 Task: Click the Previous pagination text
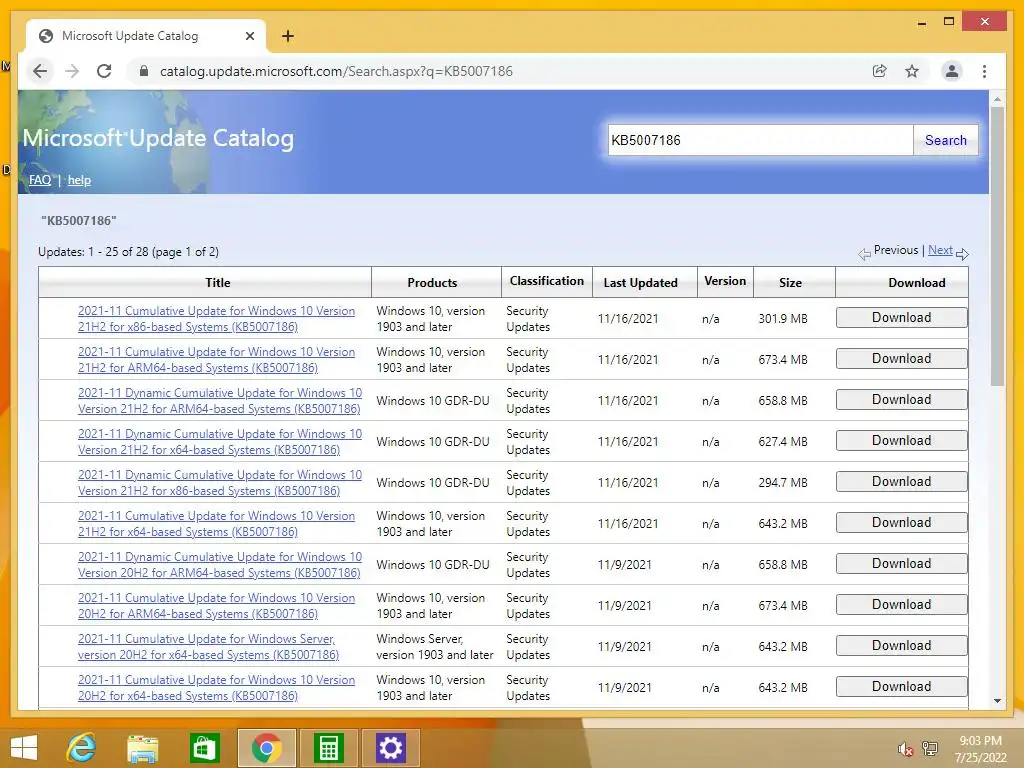[x=895, y=250]
